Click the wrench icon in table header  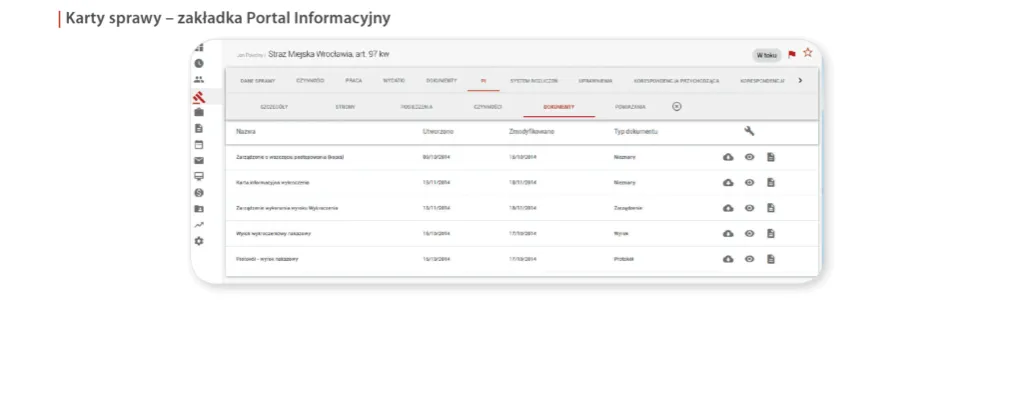point(749,131)
